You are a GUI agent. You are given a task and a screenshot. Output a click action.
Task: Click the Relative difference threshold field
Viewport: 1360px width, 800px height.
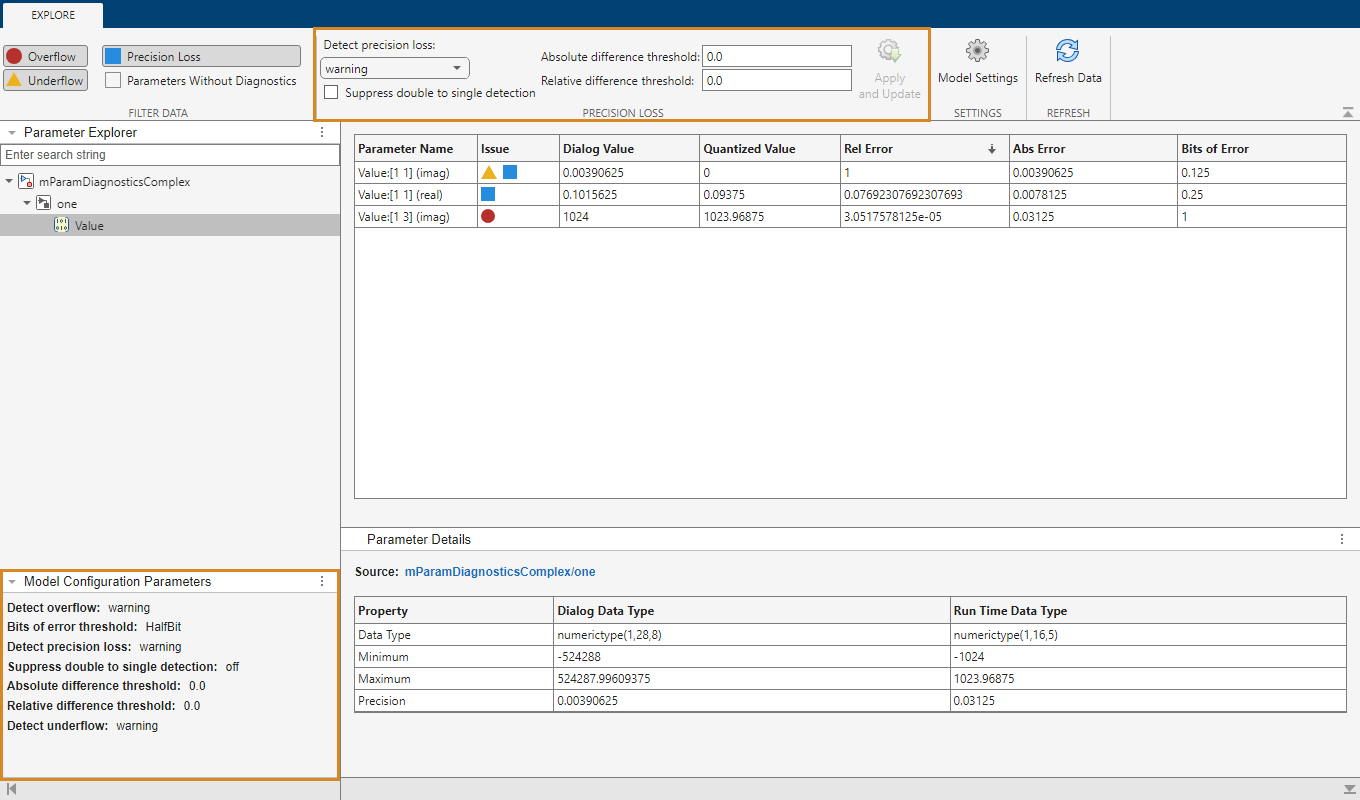tap(777, 81)
